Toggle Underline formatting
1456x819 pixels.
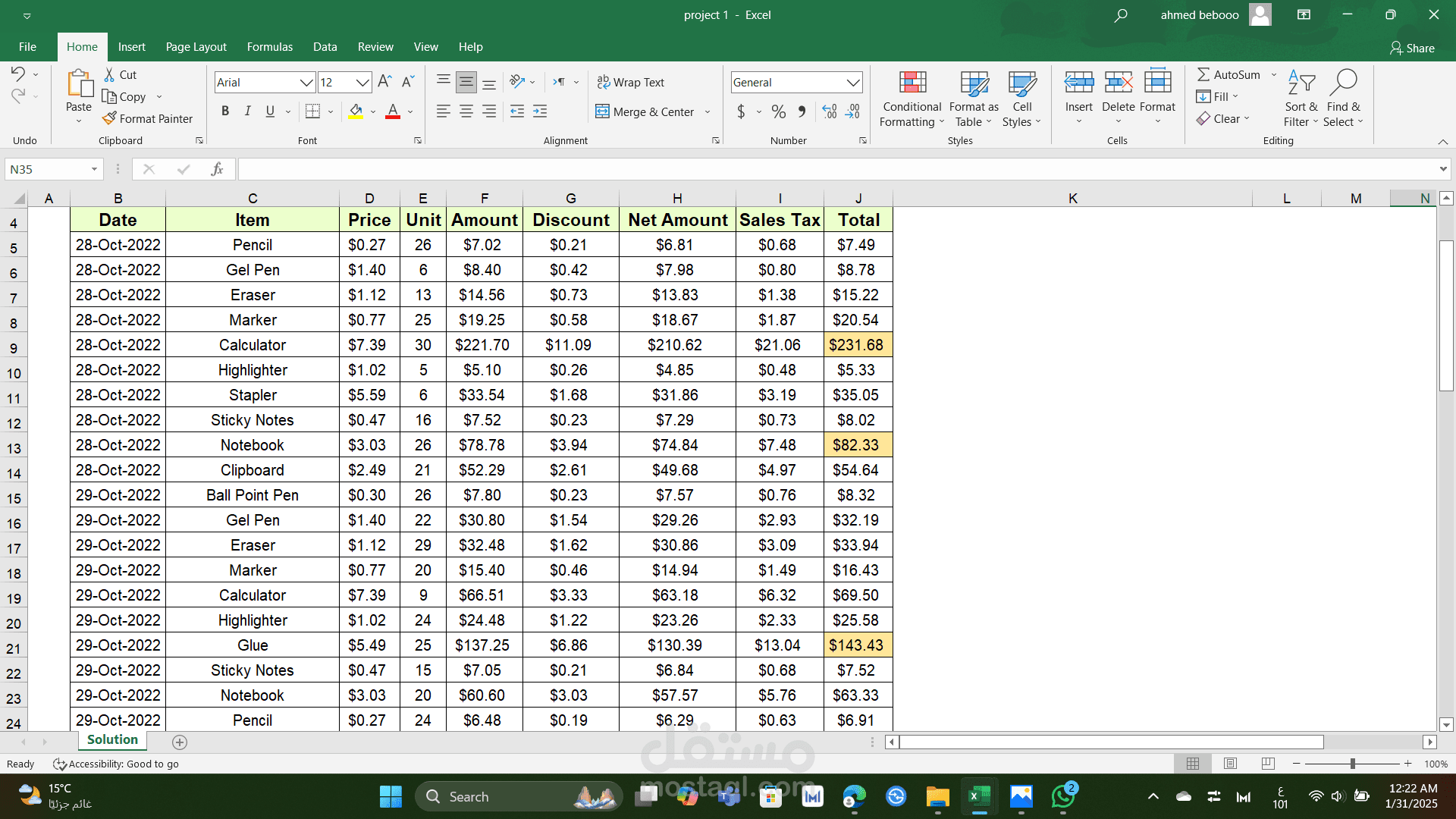click(x=270, y=111)
